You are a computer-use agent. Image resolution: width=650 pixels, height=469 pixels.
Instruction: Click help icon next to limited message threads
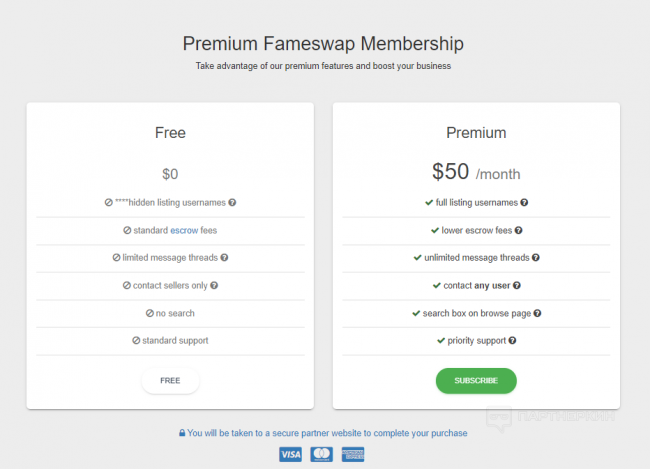tap(224, 257)
